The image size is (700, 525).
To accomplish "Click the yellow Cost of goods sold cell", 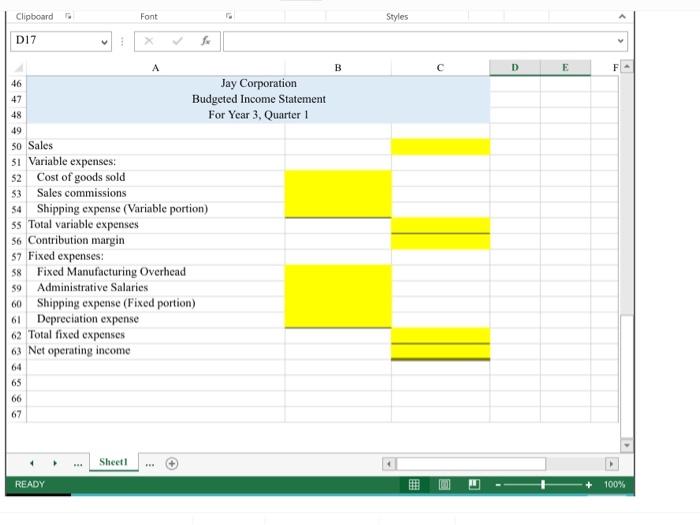I will (338, 178).
